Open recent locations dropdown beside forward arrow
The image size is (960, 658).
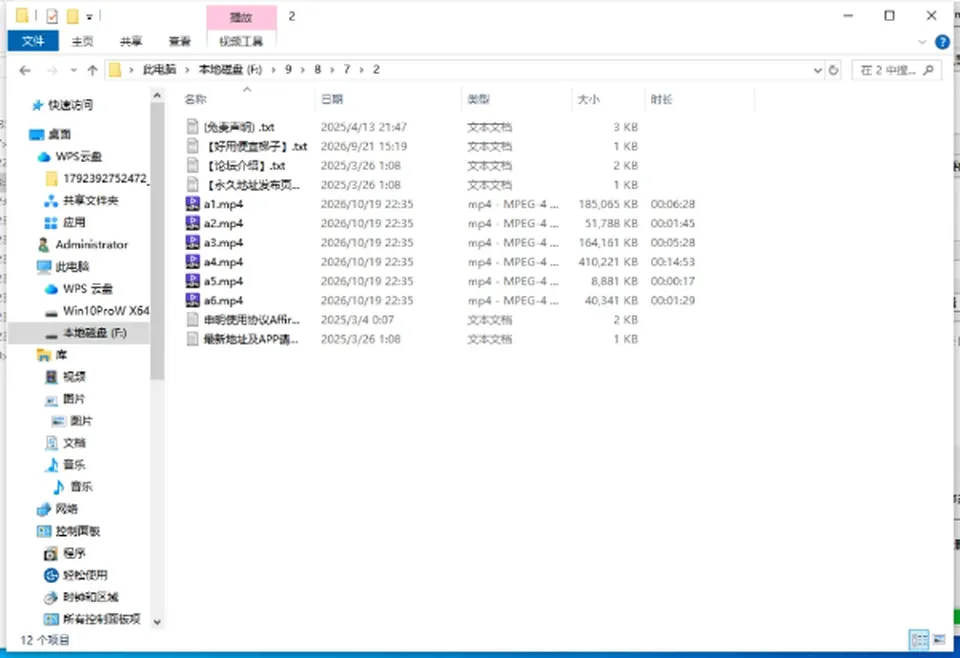73,70
